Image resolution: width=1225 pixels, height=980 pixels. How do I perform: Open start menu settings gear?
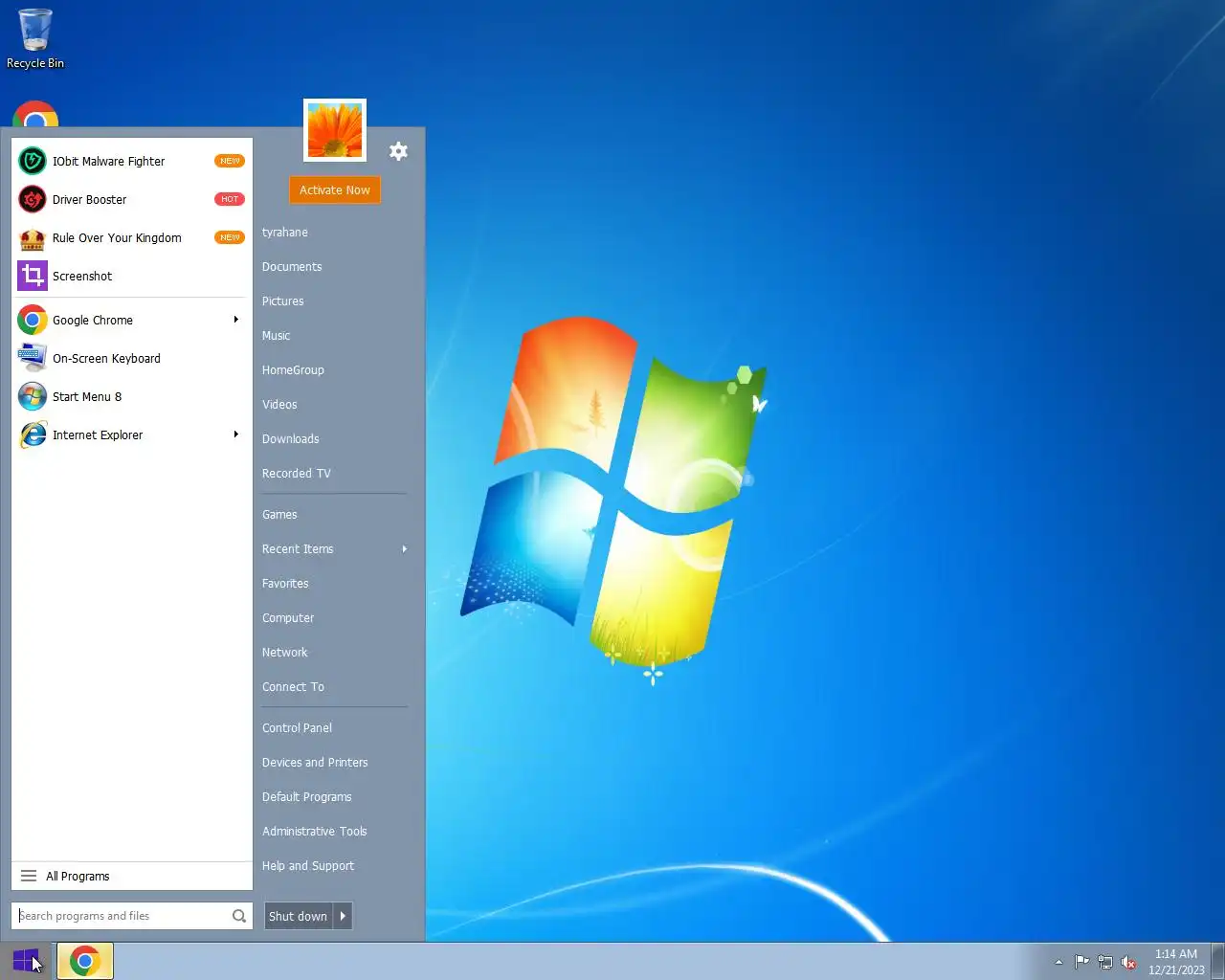tap(398, 151)
